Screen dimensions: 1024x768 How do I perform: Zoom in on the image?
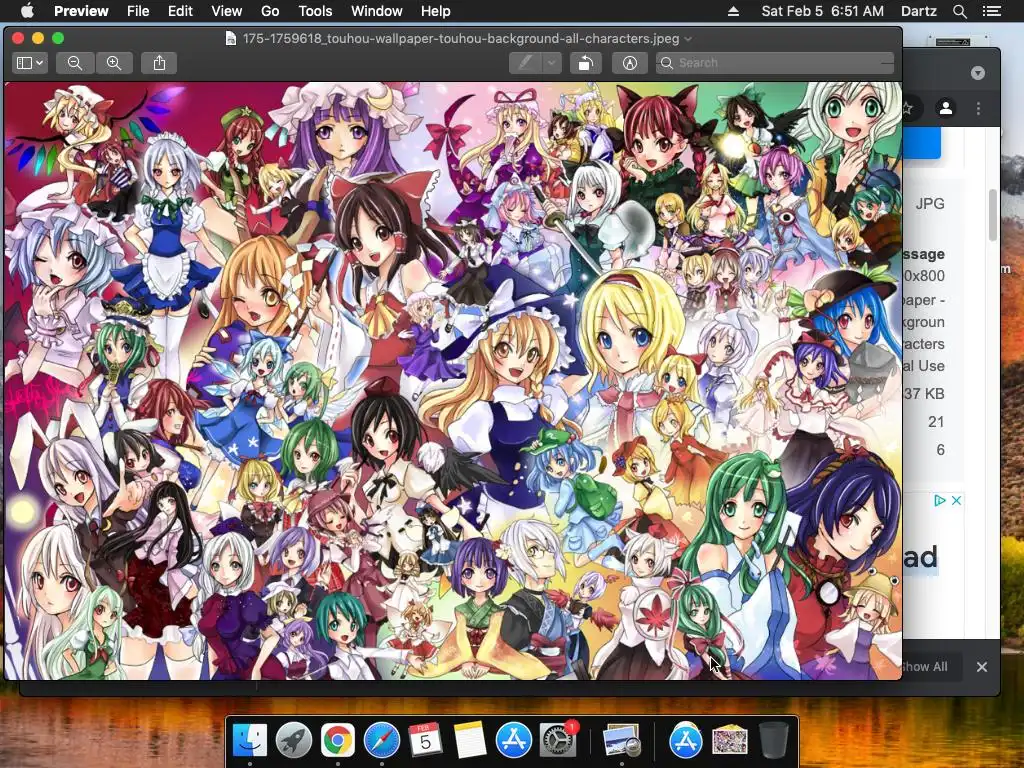(x=114, y=63)
